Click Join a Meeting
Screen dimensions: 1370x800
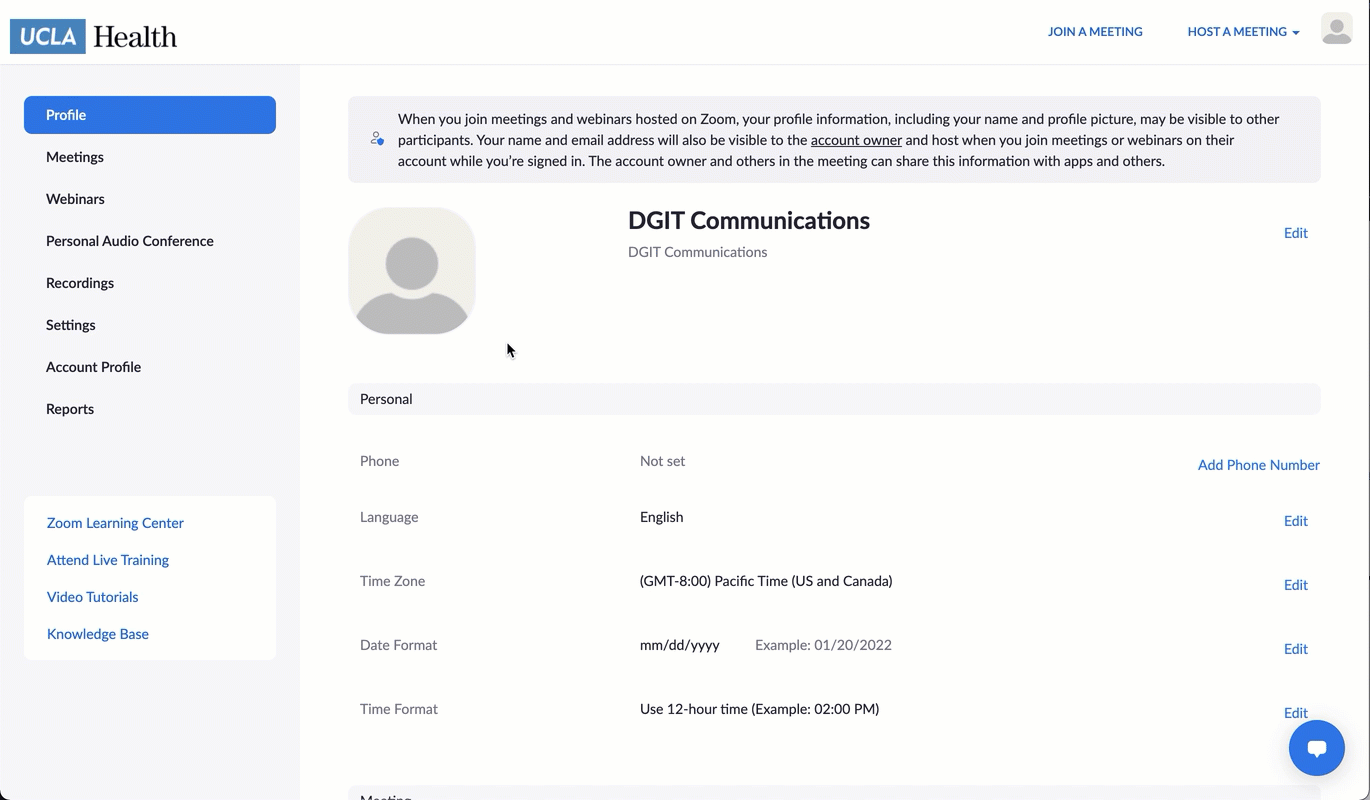click(x=1095, y=32)
